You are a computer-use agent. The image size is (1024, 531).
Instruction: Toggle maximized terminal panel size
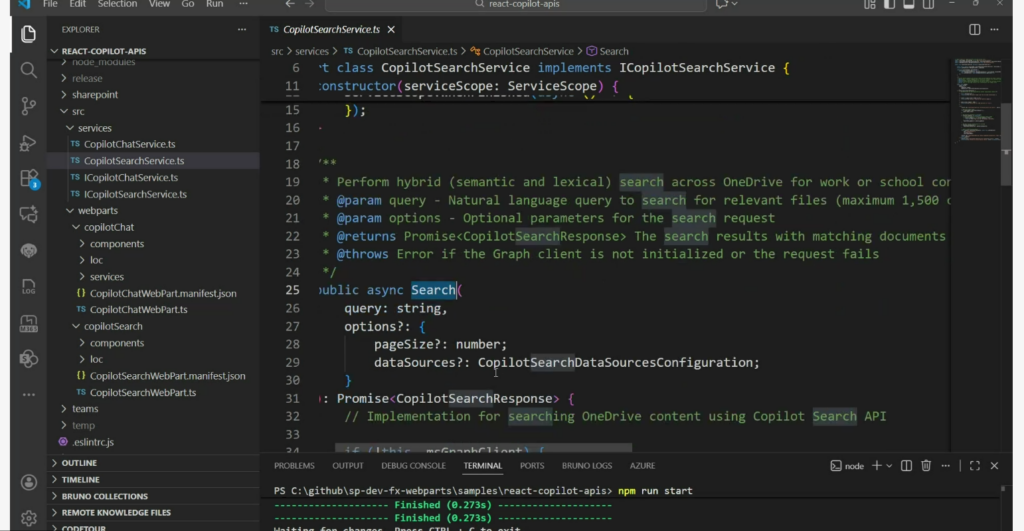point(974,466)
